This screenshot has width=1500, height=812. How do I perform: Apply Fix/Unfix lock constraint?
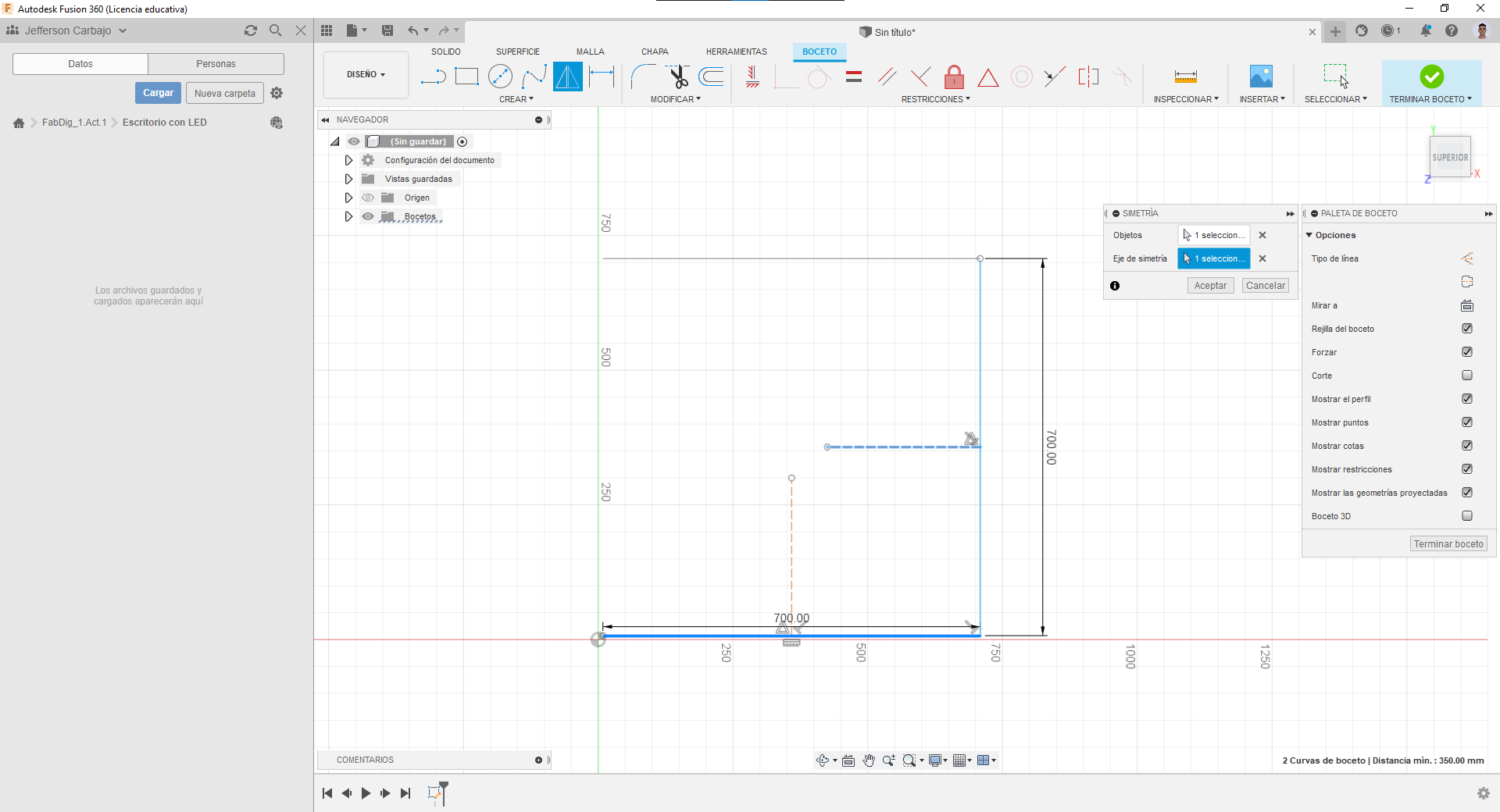click(x=954, y=77)
